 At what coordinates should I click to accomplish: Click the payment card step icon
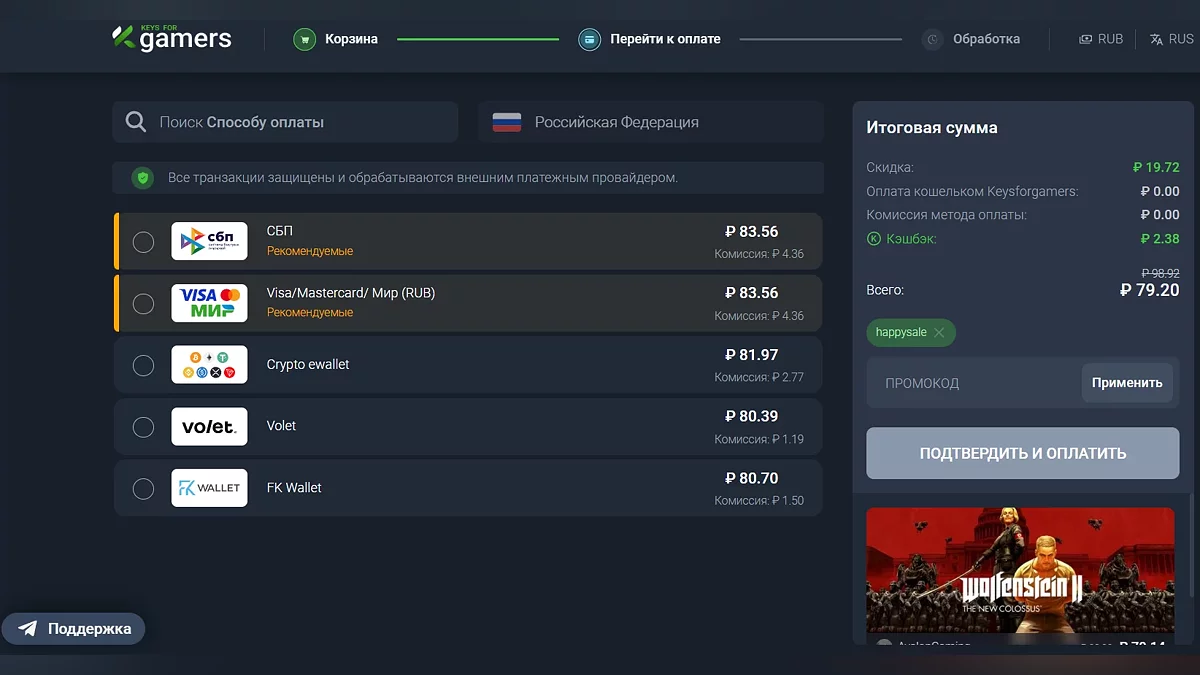tap(590, 40)
